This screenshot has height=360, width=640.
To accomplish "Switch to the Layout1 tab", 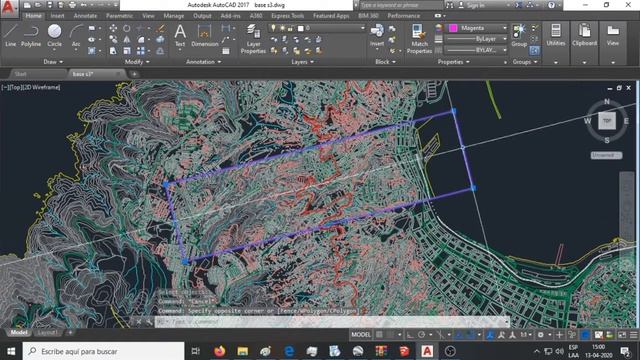I will tap(47, 333).
